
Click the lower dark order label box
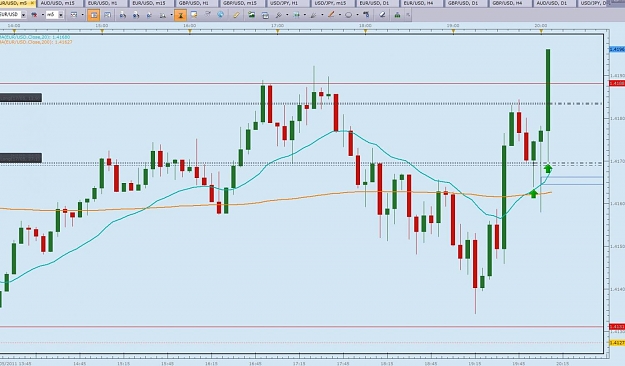[20, 158]
